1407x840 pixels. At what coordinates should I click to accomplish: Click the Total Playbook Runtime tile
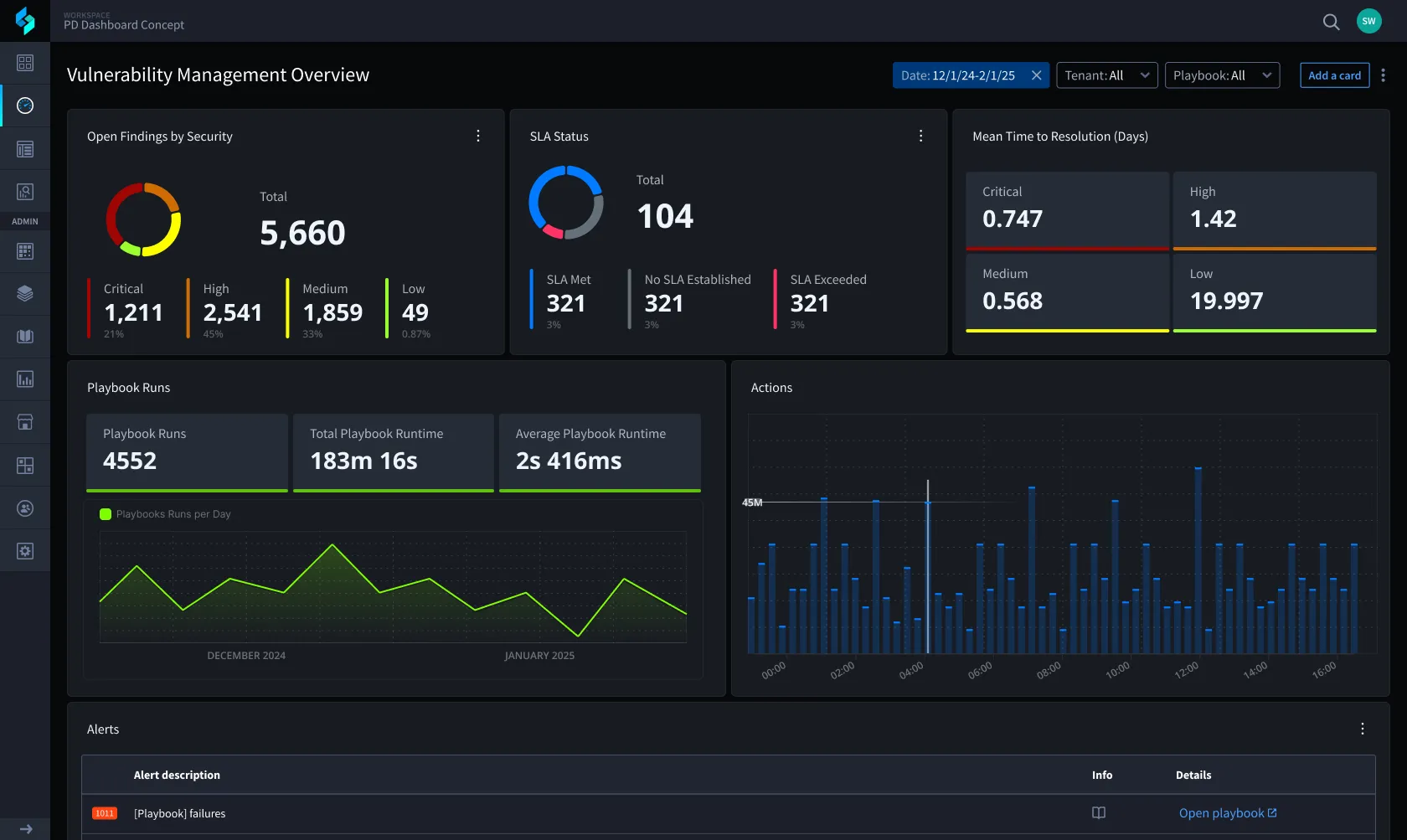pyautogui.click(x=394, y=452)
